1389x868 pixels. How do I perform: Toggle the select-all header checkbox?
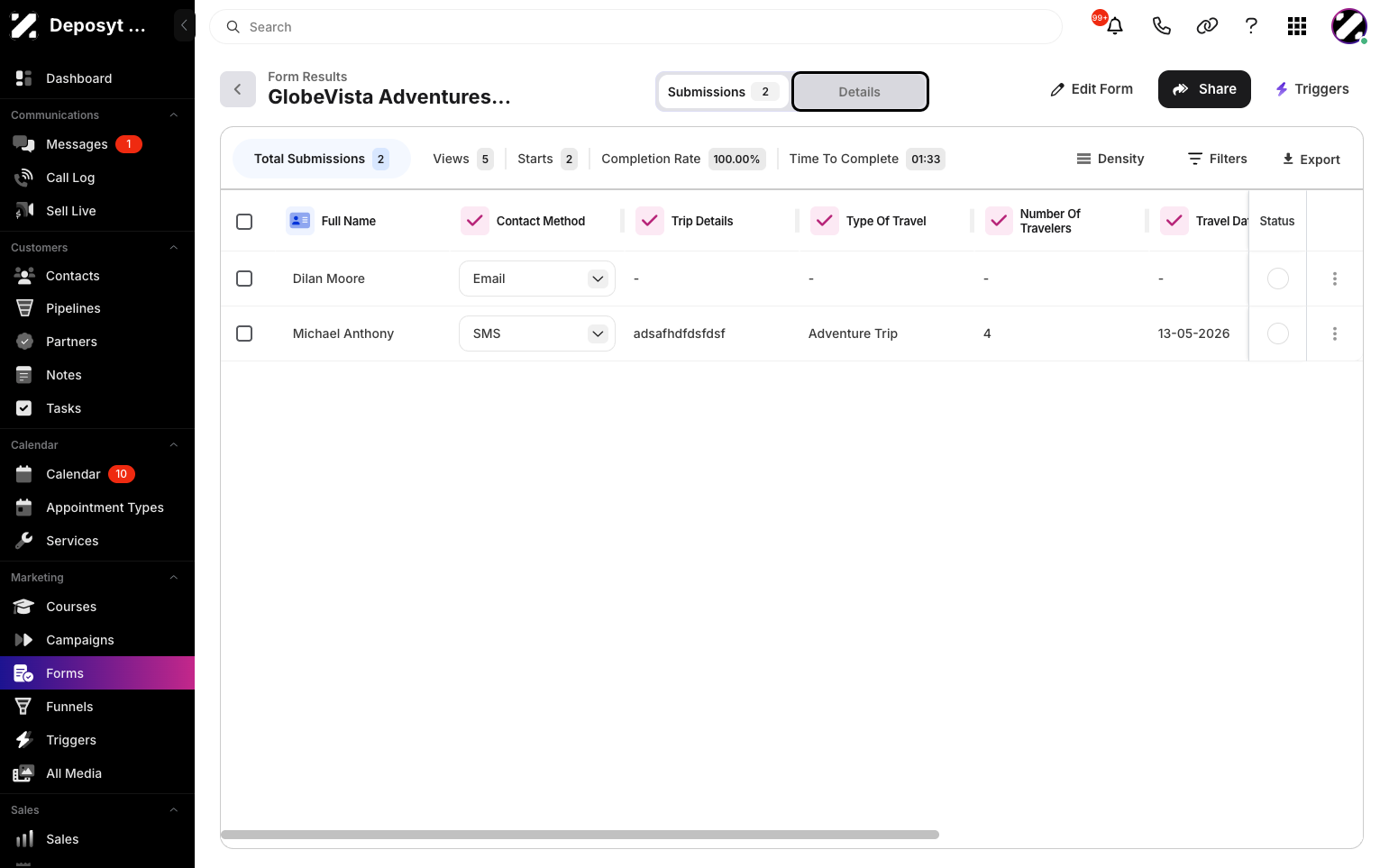tap(244, 221)
